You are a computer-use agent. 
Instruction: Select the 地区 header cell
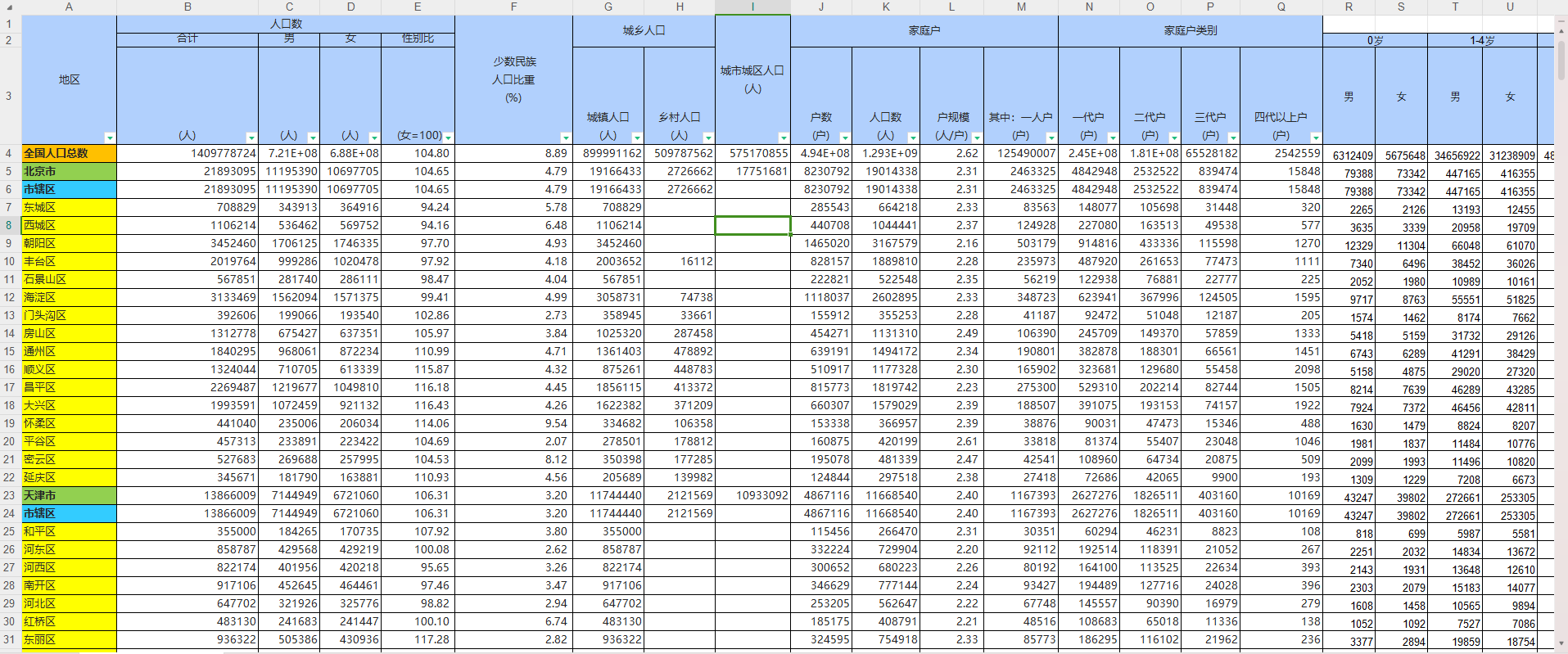[69, 79]
